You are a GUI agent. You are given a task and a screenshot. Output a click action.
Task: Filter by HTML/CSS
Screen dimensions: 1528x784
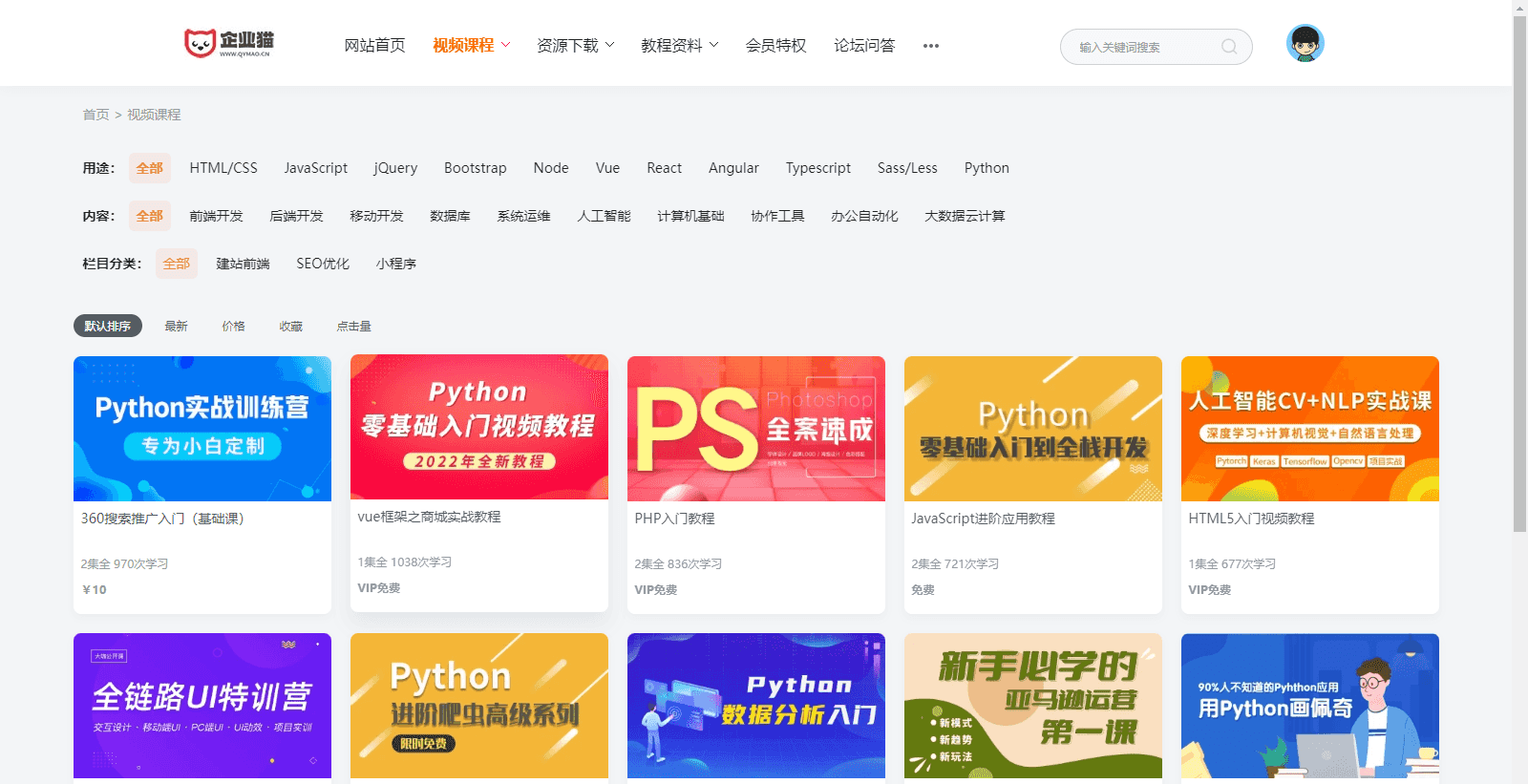[223, 168]
